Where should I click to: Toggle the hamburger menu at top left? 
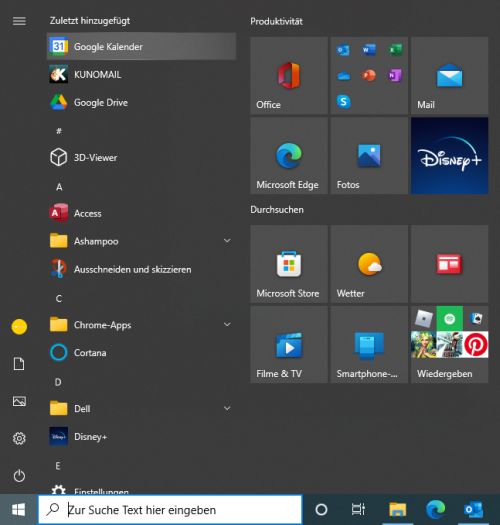pos(19,21)
